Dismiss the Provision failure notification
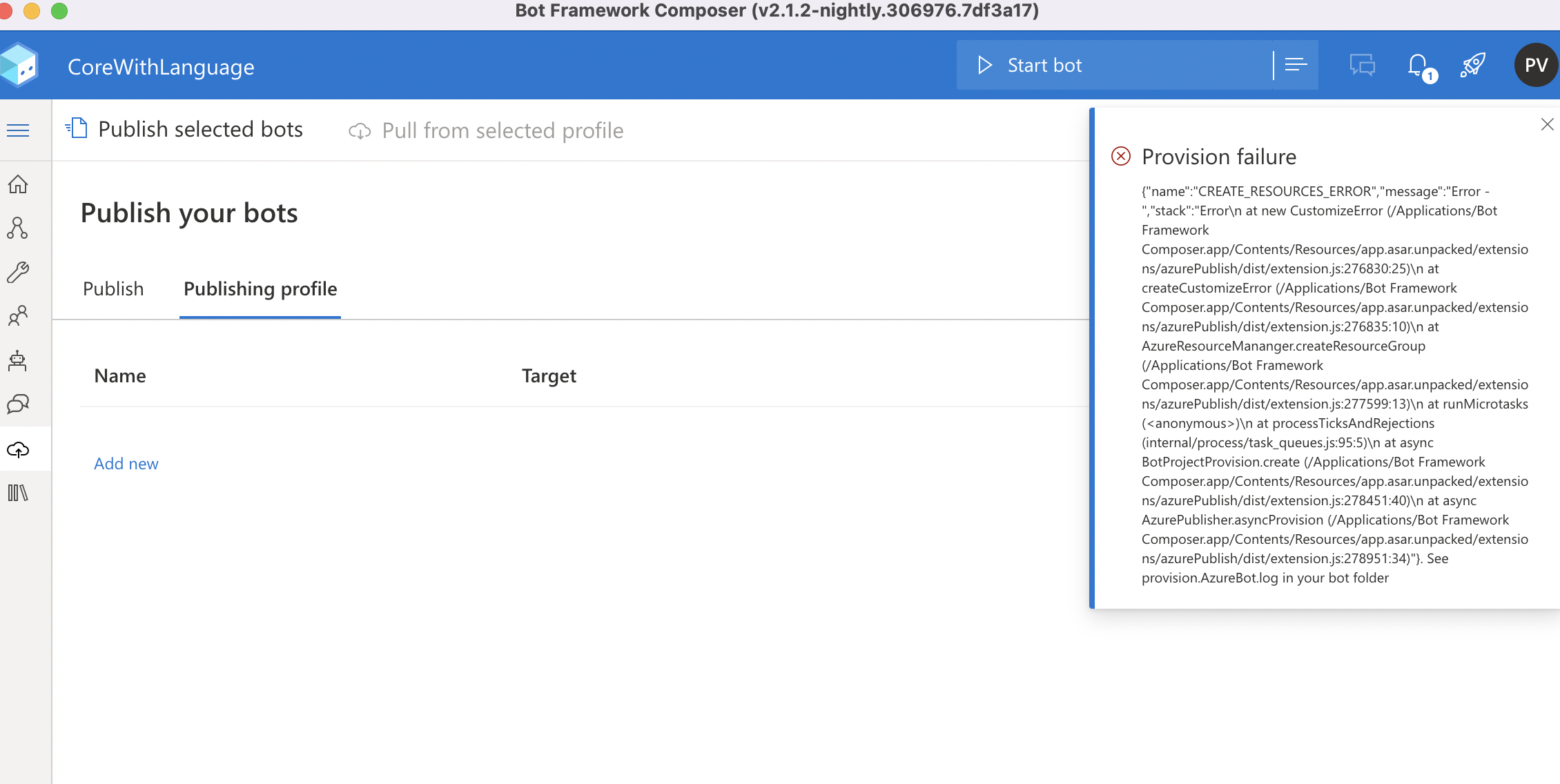 point(1547,124)
